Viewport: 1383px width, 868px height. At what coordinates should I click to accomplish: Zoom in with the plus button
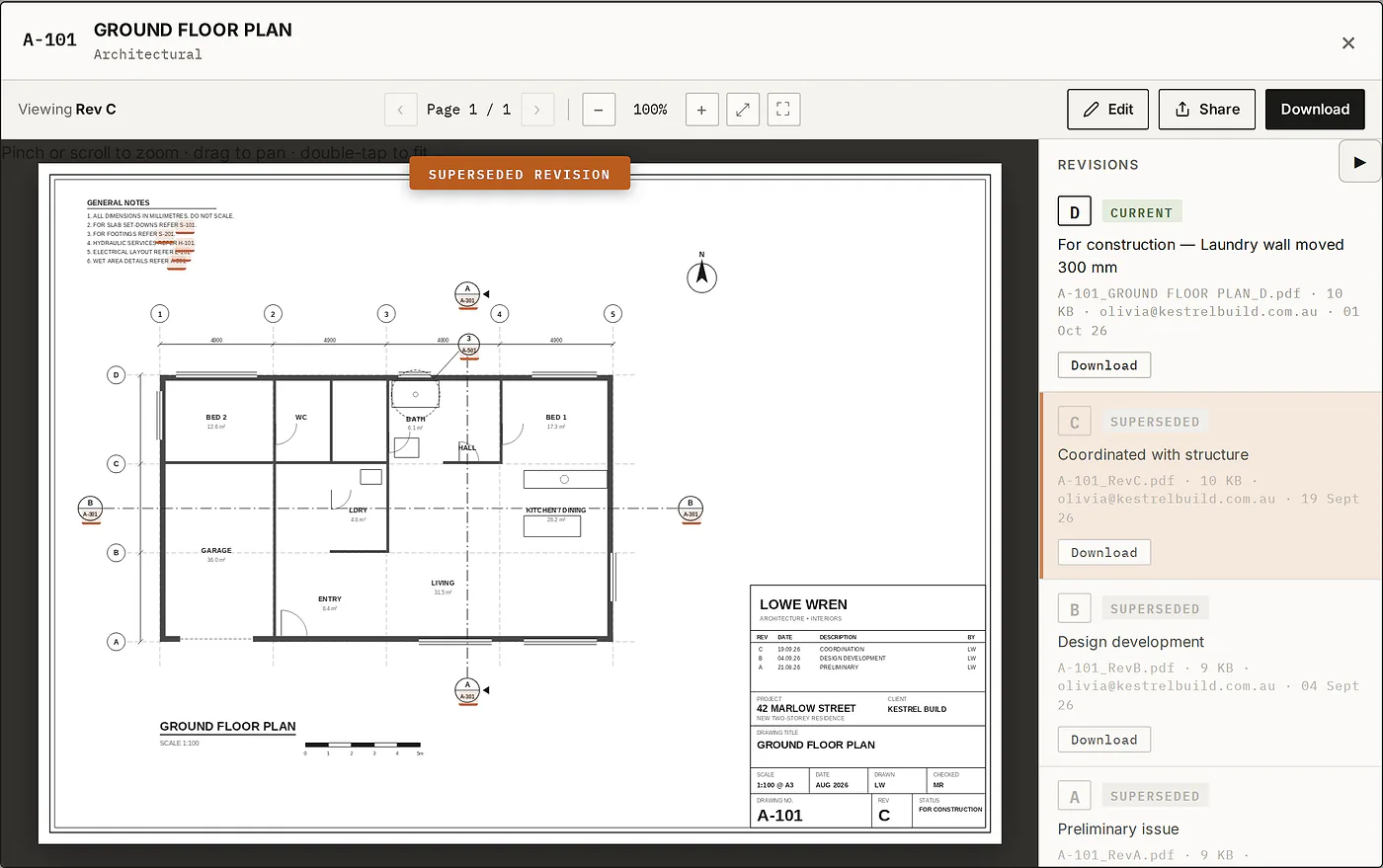(701, 110)
